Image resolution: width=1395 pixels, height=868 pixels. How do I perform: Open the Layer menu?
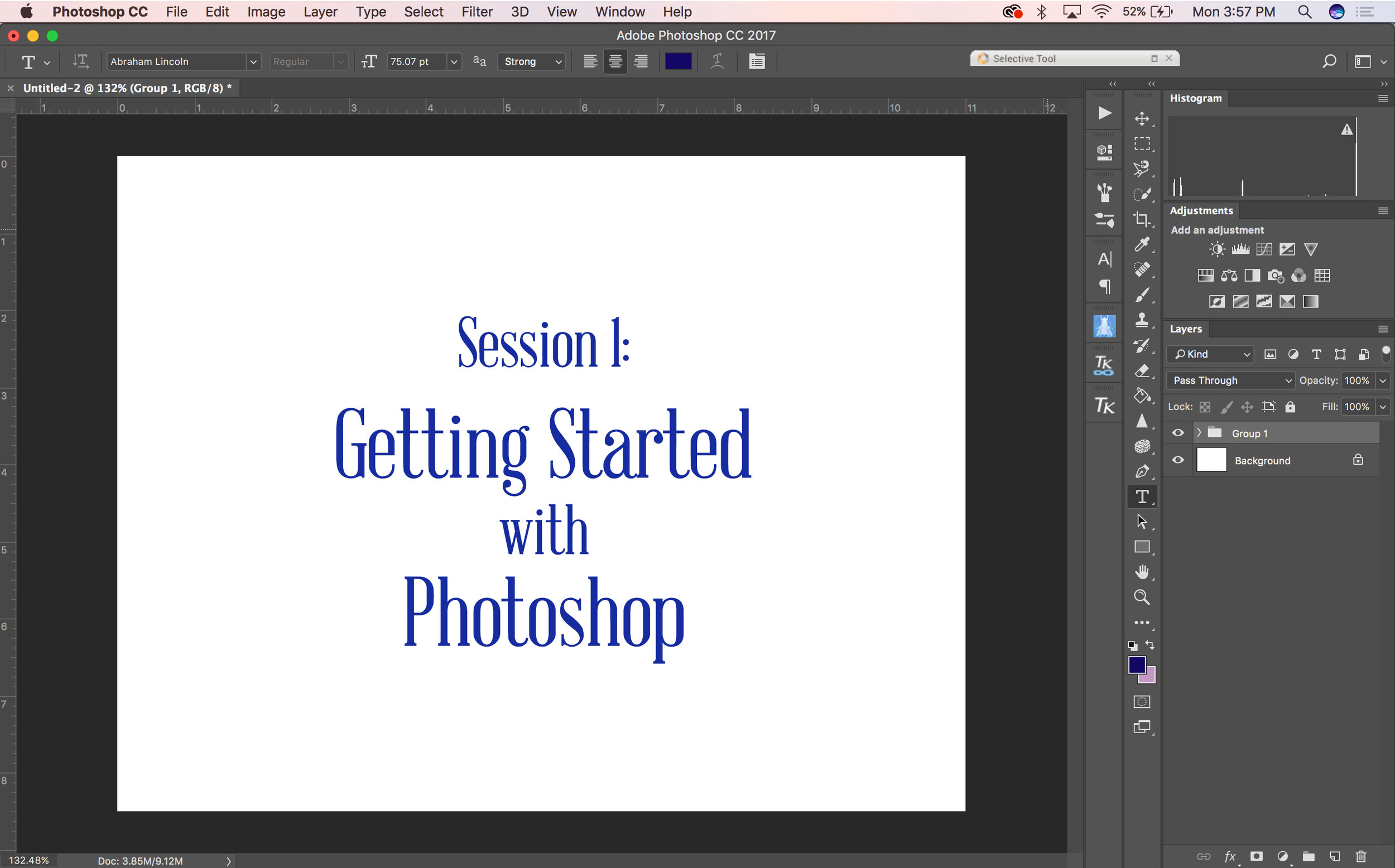(320, 12)
